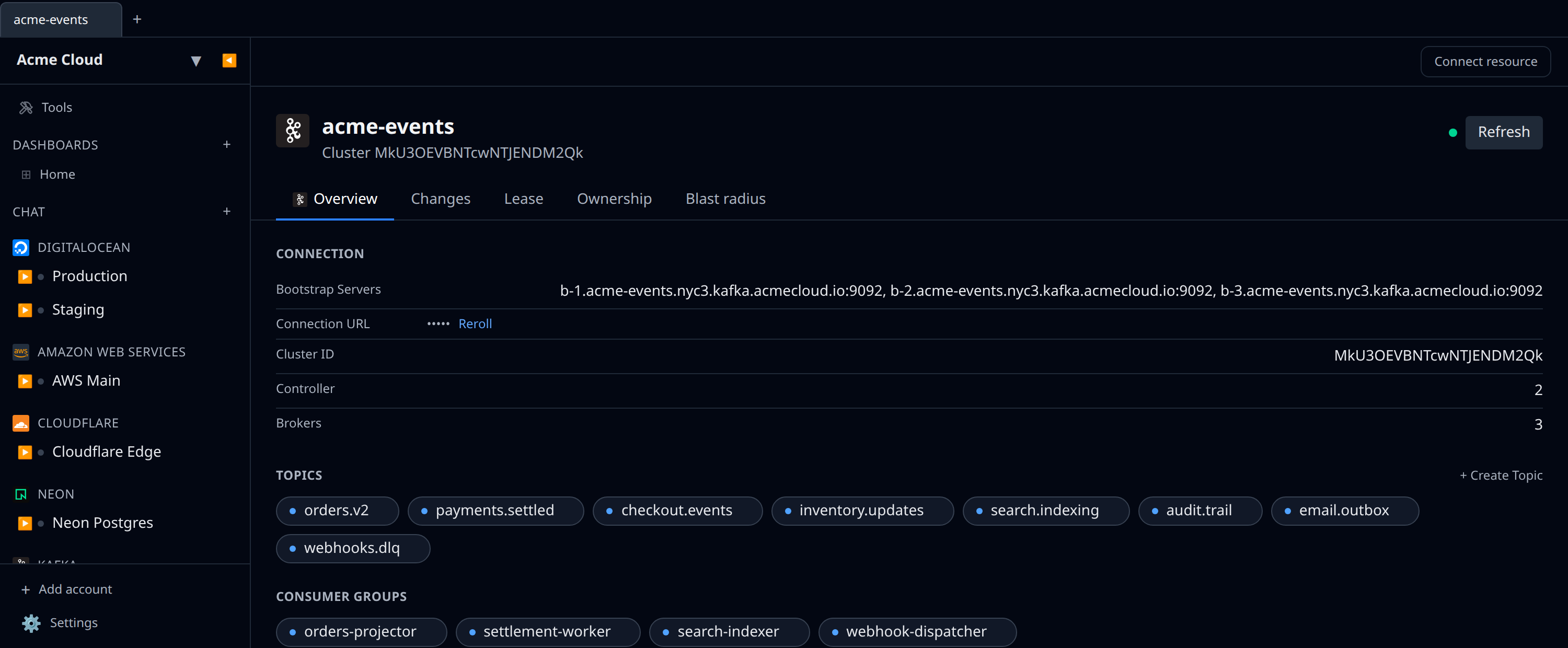Image resolution: width=1568 pixels, height=648 pixels.
Task: Select Neon Postgres in the sidebar
Action: [x=102, y=523]
